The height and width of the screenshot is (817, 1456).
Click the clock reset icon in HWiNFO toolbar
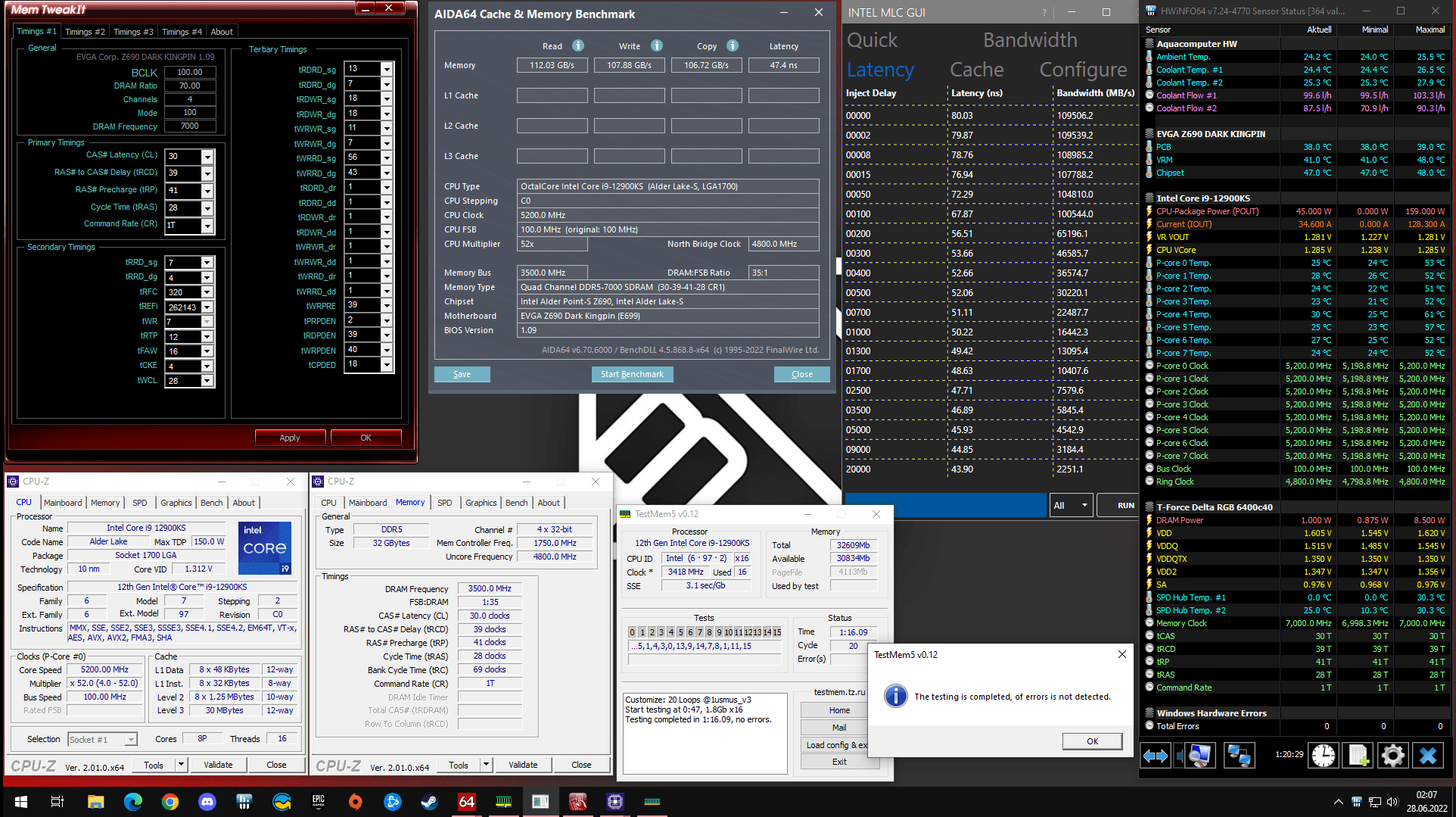tap(1324, 755)
